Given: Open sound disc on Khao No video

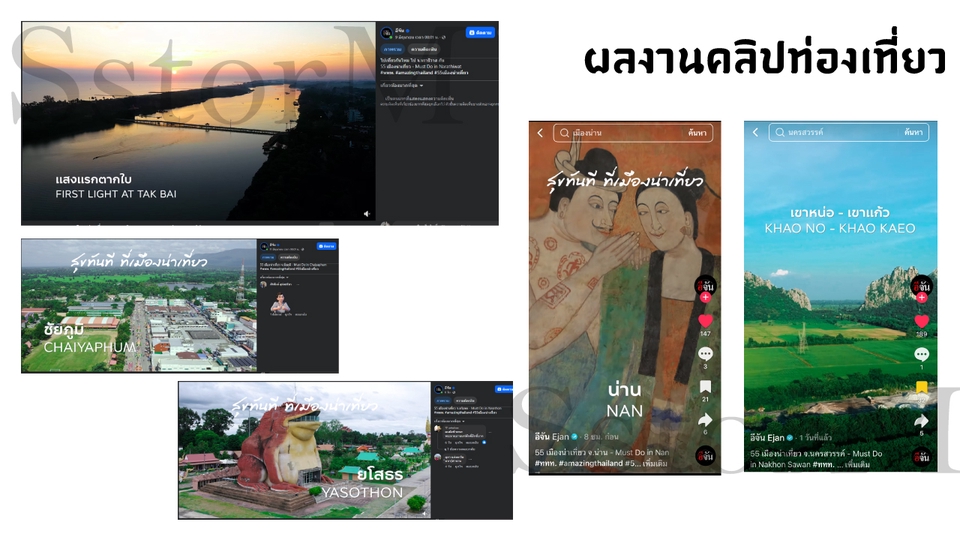Looking at the screenshot, I should pyautogui.click(x=922, y=457).
